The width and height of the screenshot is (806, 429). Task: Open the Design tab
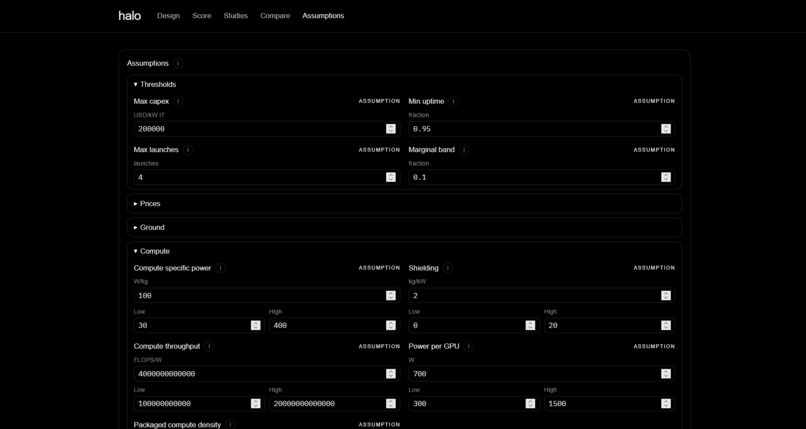pos(168,16)
